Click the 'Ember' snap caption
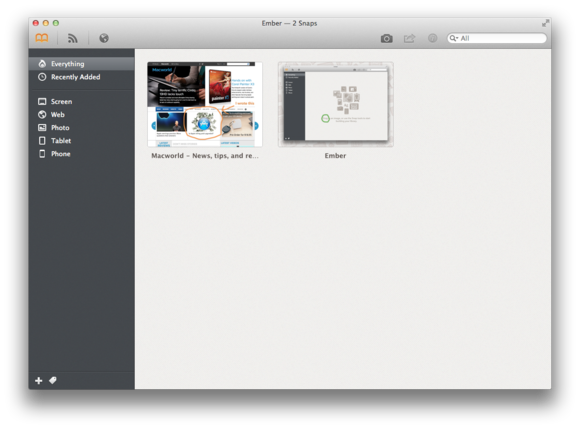 click(x=335, y=156)
